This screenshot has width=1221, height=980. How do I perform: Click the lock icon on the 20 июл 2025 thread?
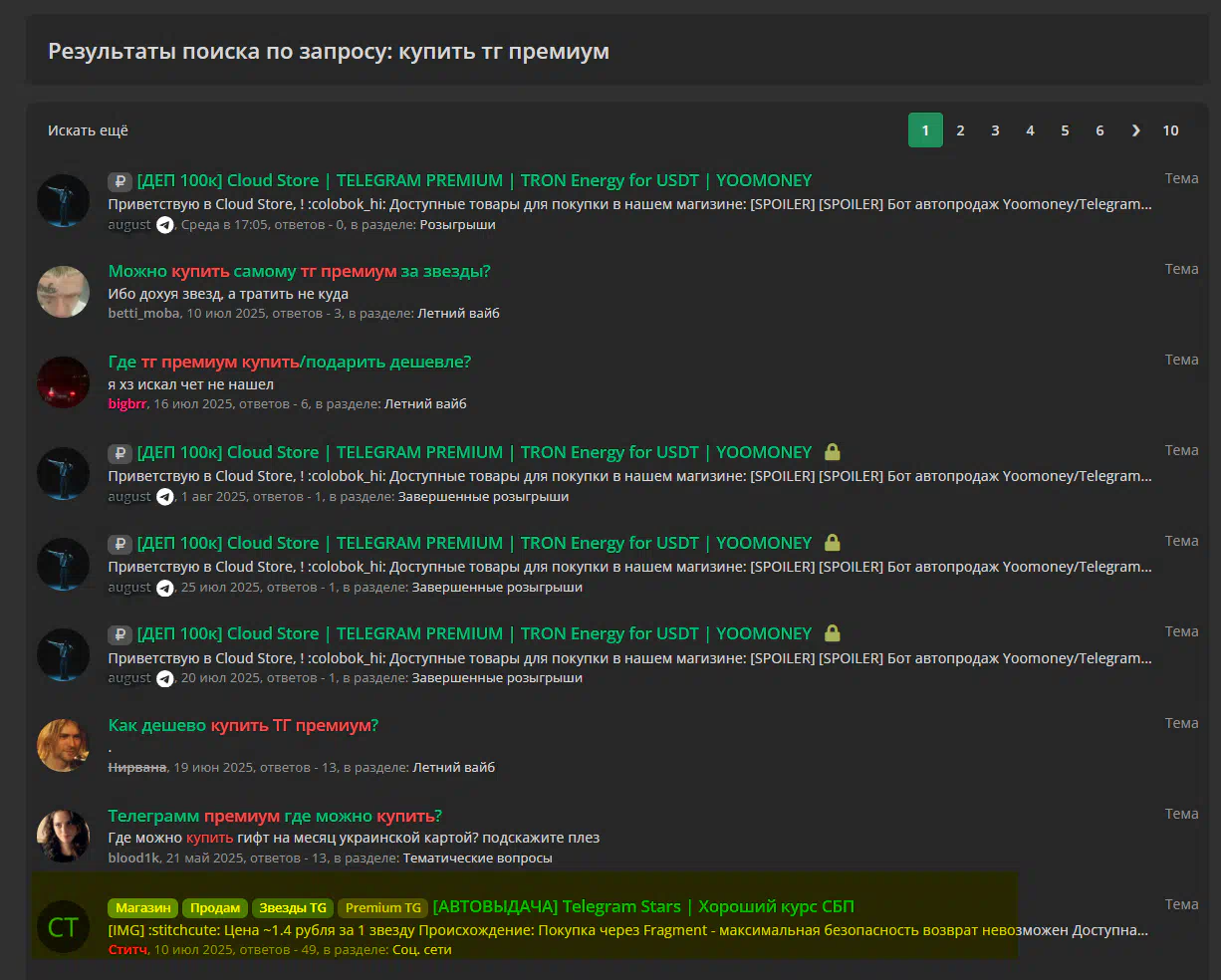833,633
